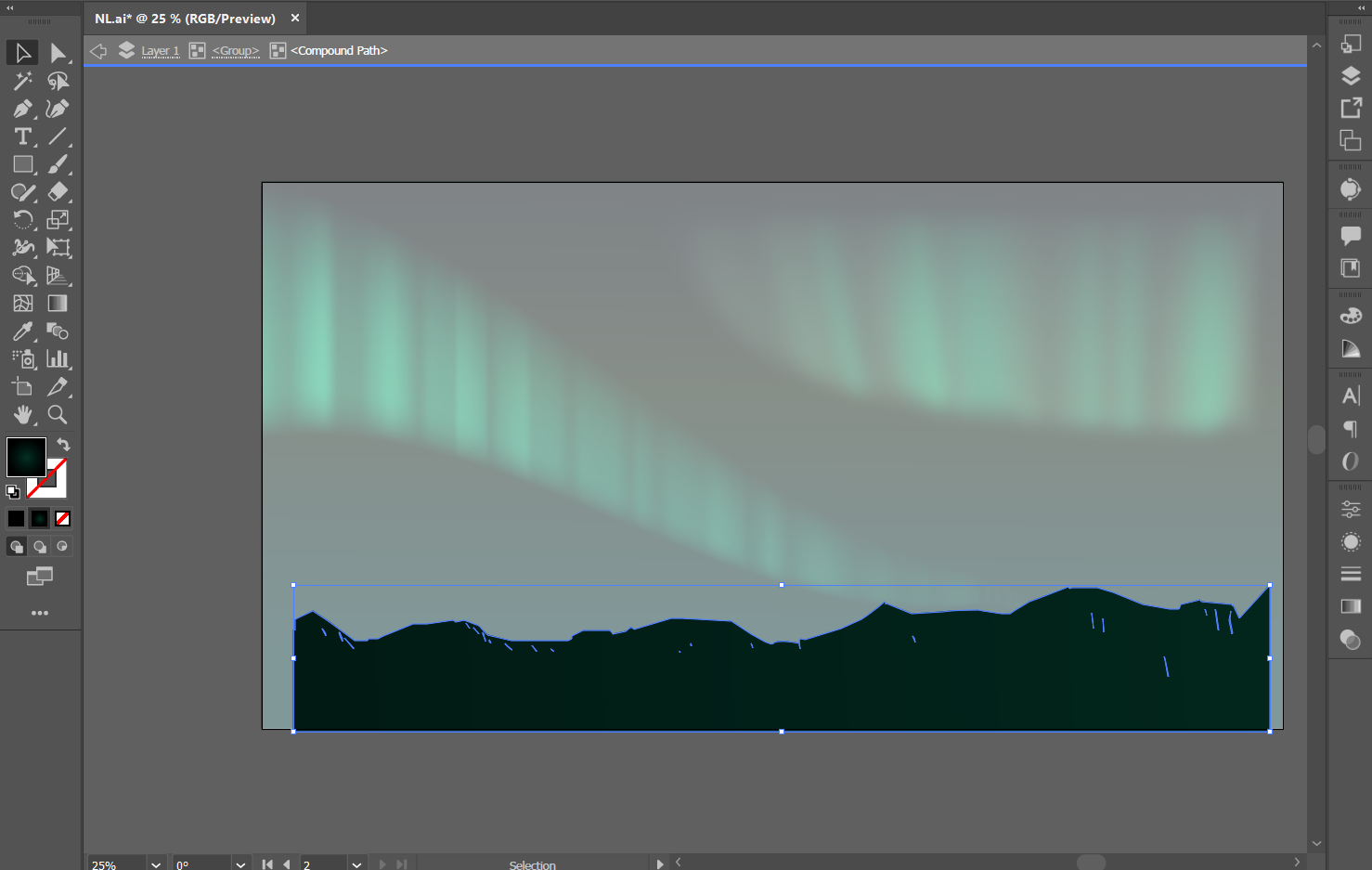Select the Gradient tool
Screen dimensions: 1372x870
point(58,304)
